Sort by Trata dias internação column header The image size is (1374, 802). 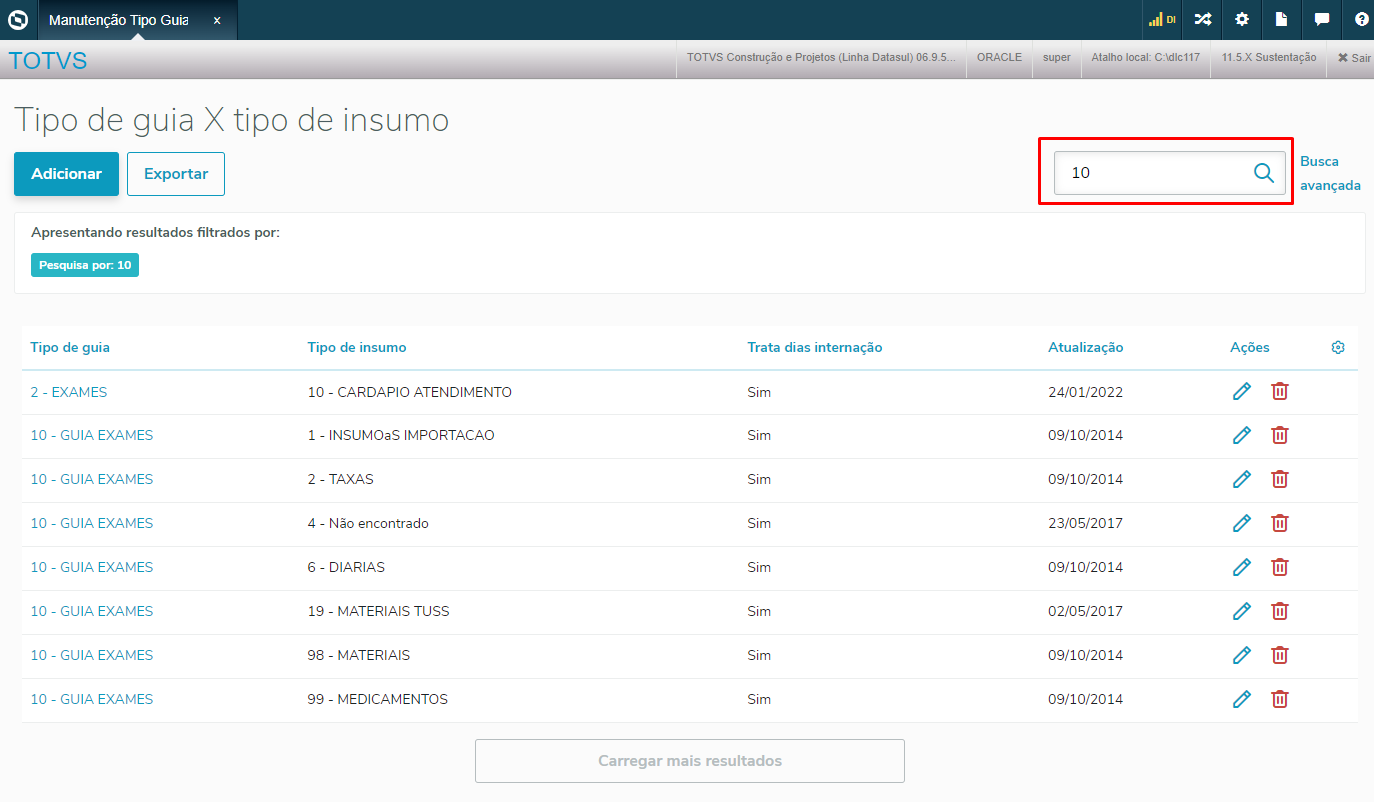click(x=815, y=348)
